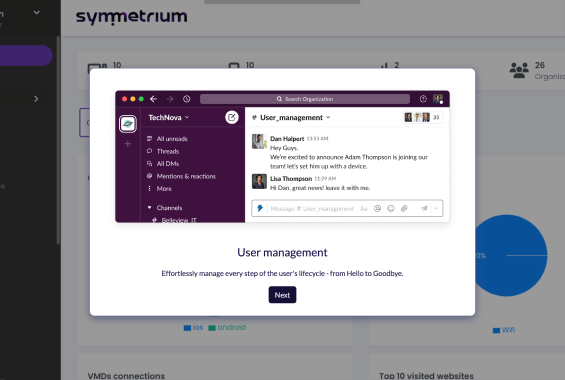Click the "Top 10 visited websites" heading
This screenshot has height=380, width=565.
click(426, 376)
